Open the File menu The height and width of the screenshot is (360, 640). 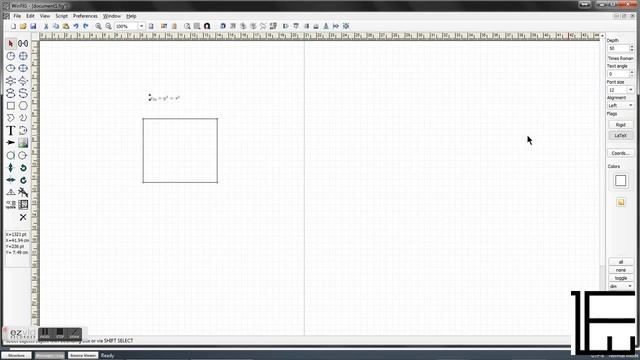tap(17, 16)
